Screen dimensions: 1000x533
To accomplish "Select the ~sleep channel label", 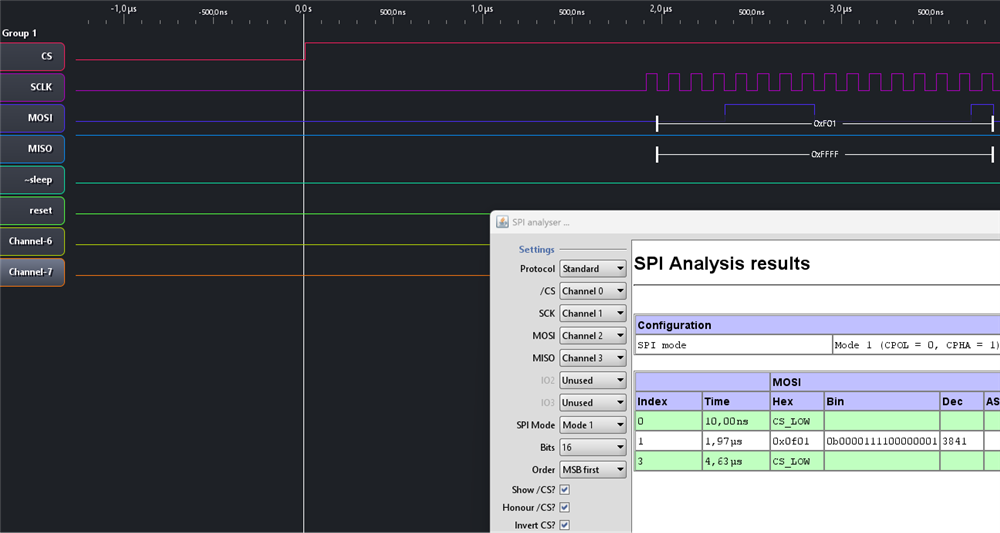I will [x=32, y=180].
